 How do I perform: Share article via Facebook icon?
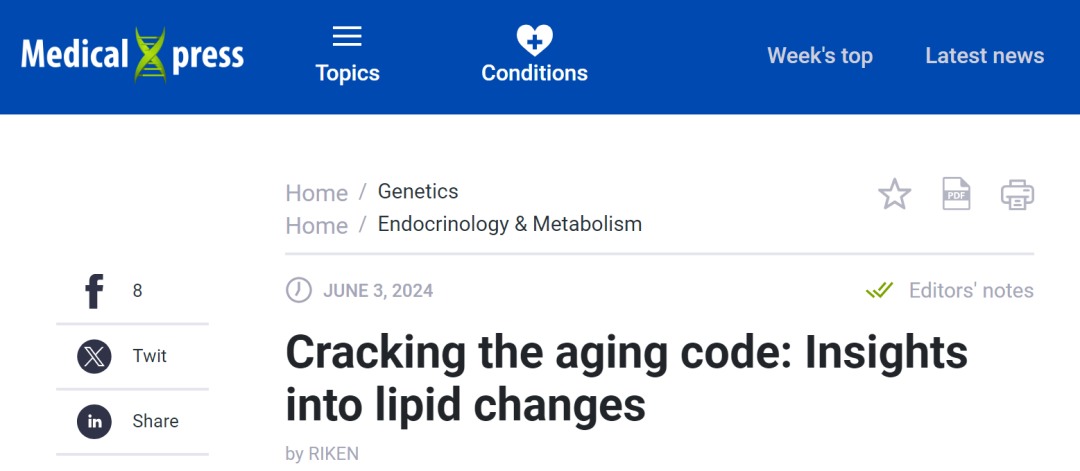coord(94,292)
